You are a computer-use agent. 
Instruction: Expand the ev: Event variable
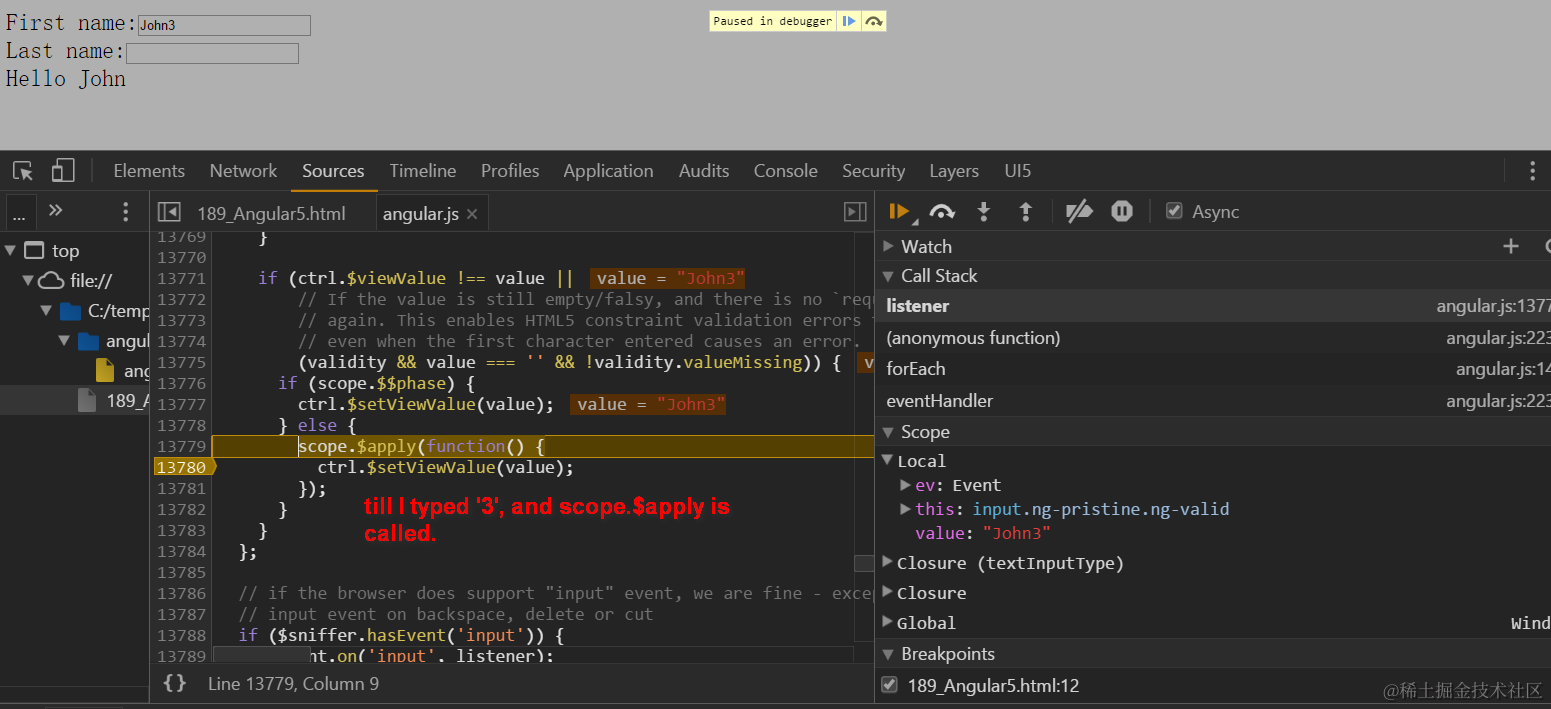pos(905,485)
